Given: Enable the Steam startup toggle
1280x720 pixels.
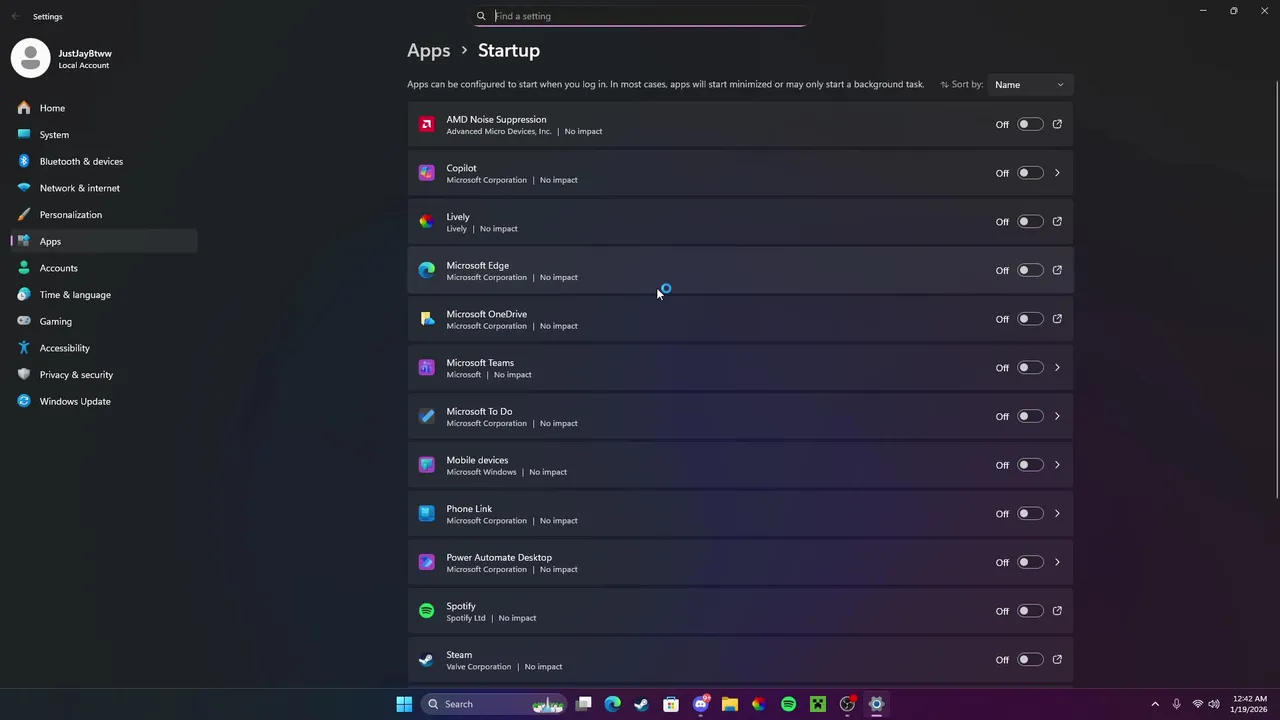Looking at the screenshot, I should tap(1030, 659).
